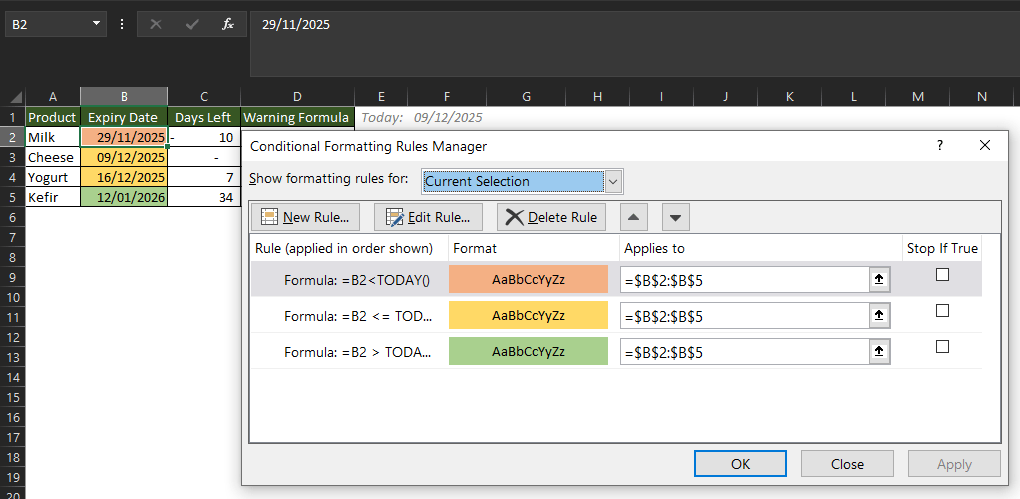The width and height of the screenshot is (1020, 499).
Task: Enable Stop If True for =B2<TODAY() rule
Action: point(942,276)
